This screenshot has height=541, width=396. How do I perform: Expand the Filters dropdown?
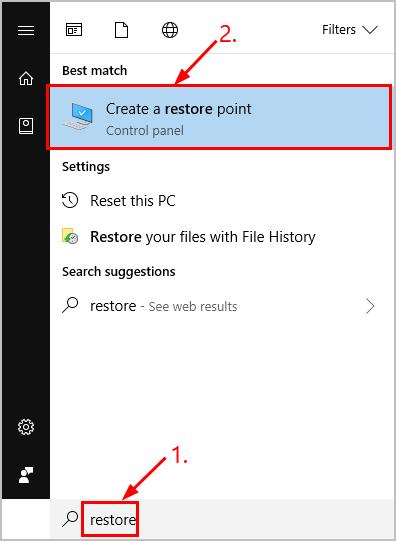[x=350, y=30]
